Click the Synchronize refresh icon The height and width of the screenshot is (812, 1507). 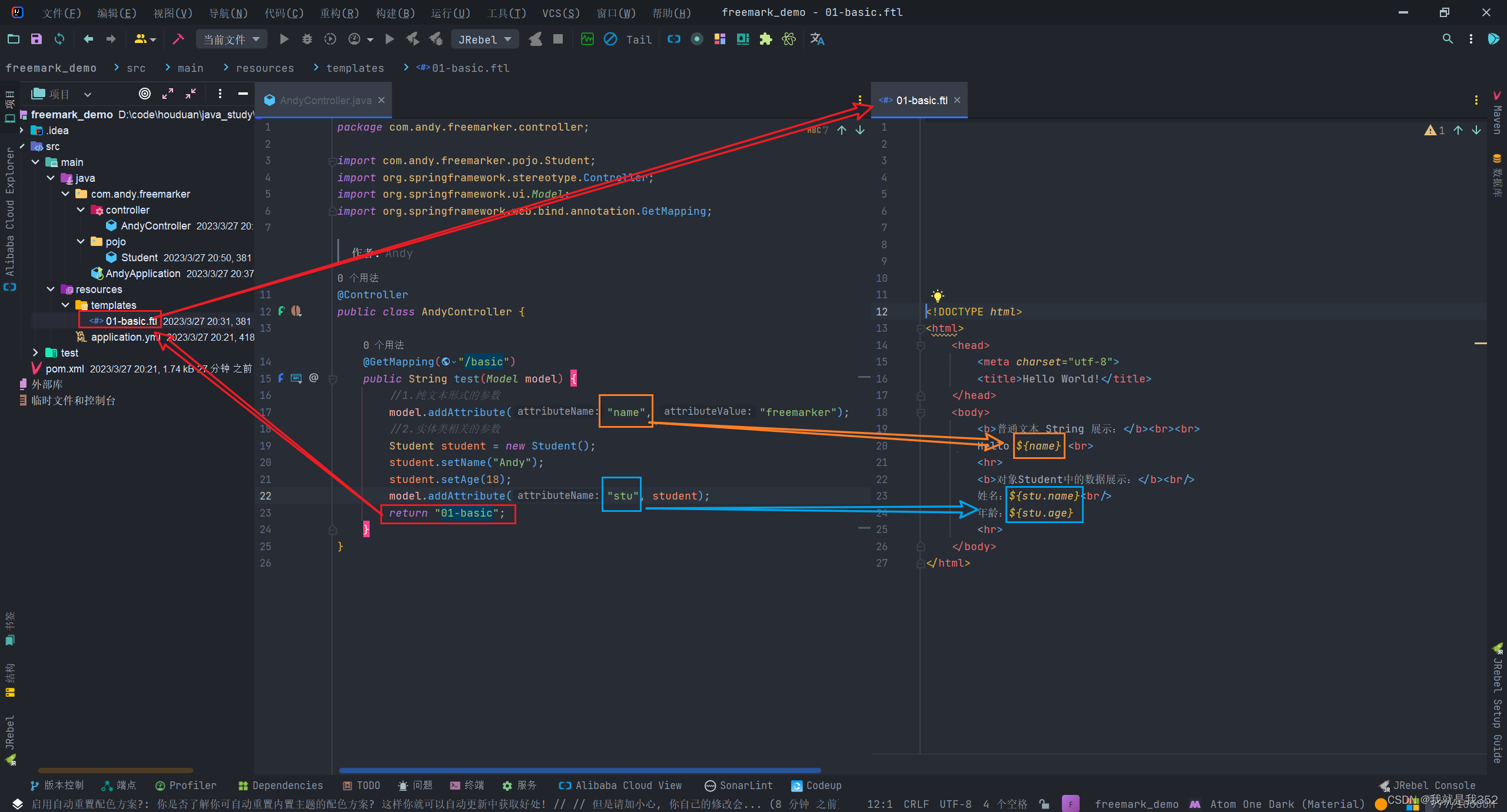click(x=59, y=39)
